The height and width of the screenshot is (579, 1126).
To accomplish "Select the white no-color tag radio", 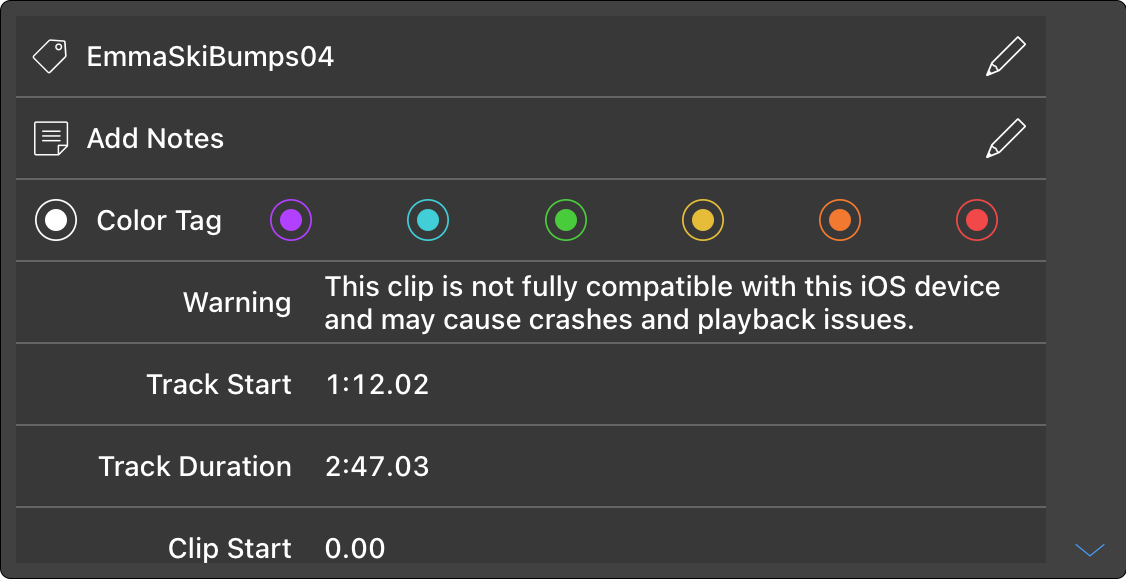I will coord(56,220).
